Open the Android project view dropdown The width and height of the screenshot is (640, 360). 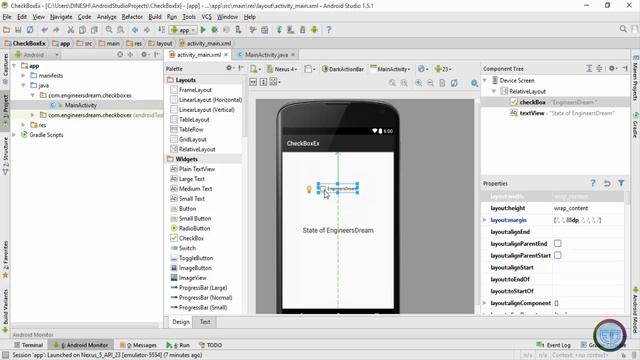click(x=37, y=55)
